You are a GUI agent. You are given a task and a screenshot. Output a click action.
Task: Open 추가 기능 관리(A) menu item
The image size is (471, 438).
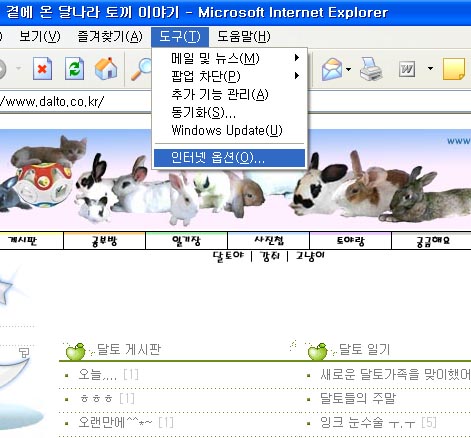tap(229, 94)
